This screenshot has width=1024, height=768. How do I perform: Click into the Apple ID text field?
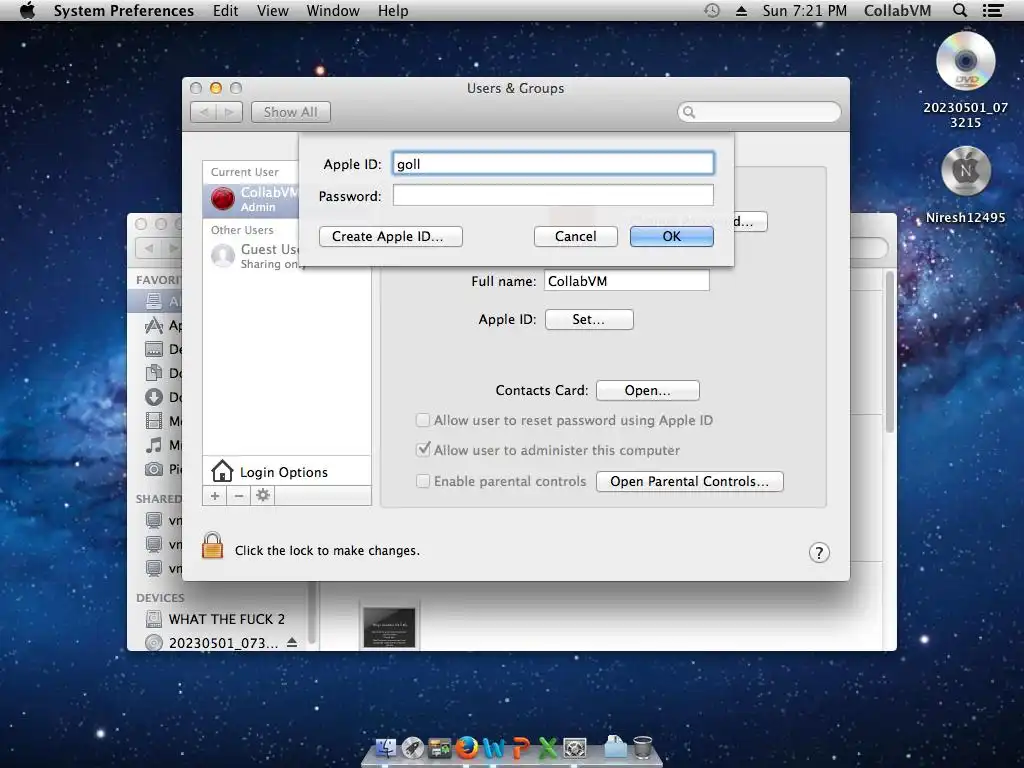(553, 163)
